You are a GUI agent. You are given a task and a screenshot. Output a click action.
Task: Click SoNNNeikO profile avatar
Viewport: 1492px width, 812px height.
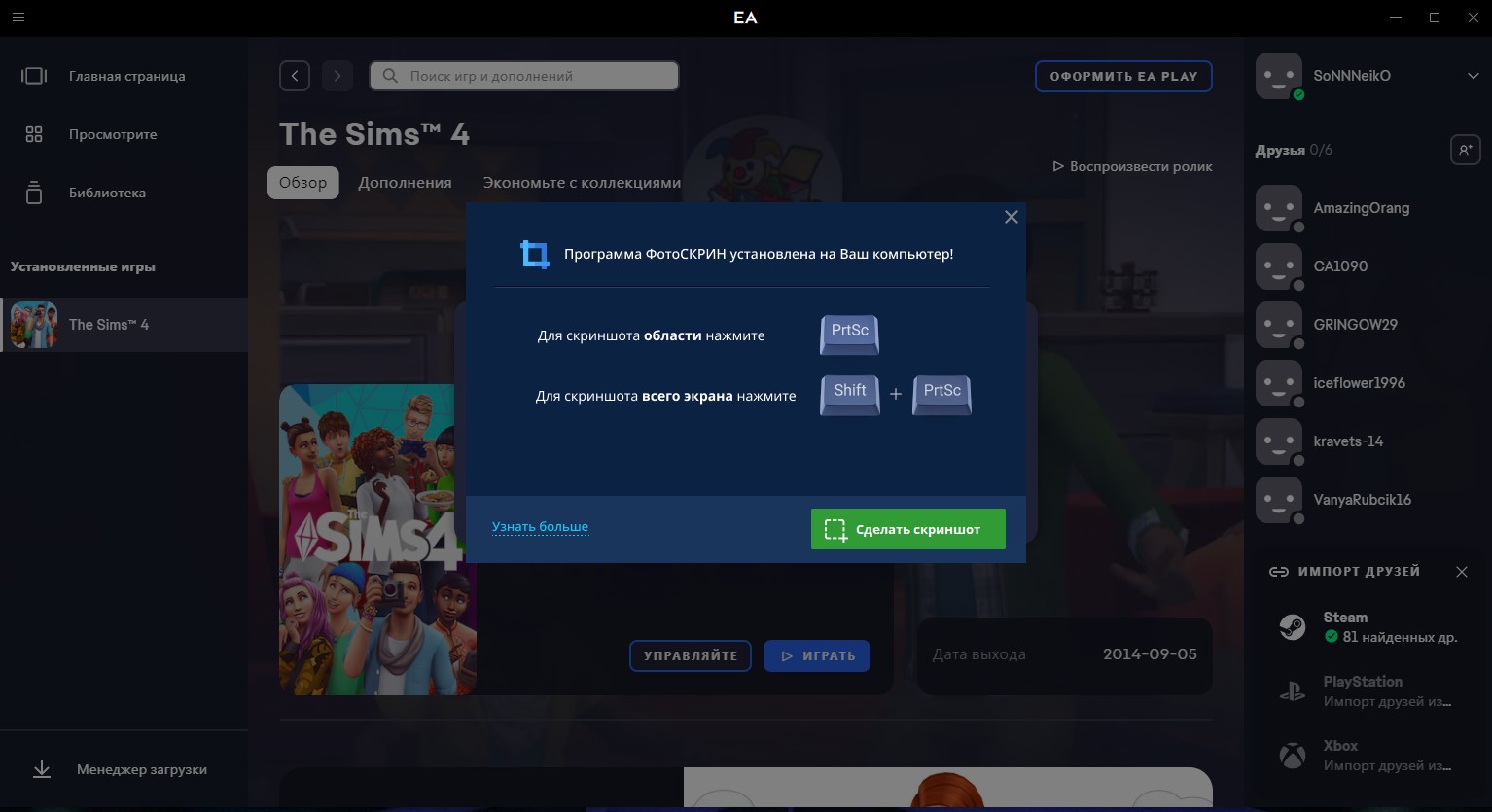point(1279,76)
